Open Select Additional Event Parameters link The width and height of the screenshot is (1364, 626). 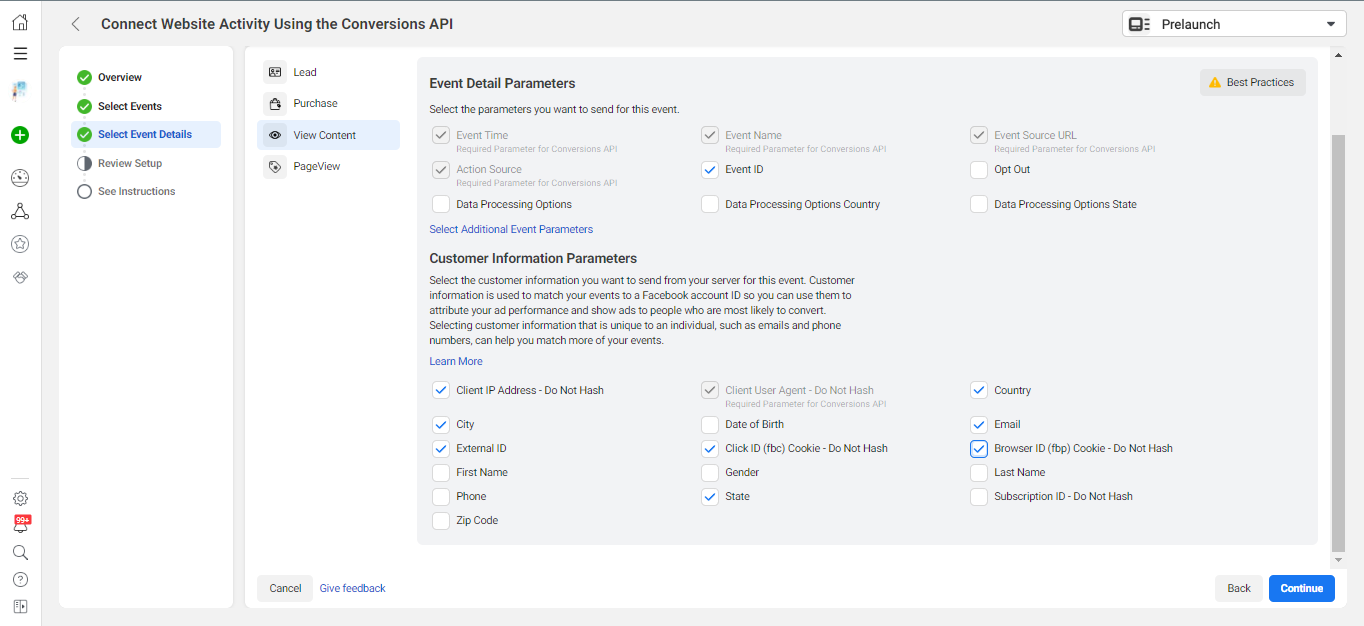coord(511,229)
